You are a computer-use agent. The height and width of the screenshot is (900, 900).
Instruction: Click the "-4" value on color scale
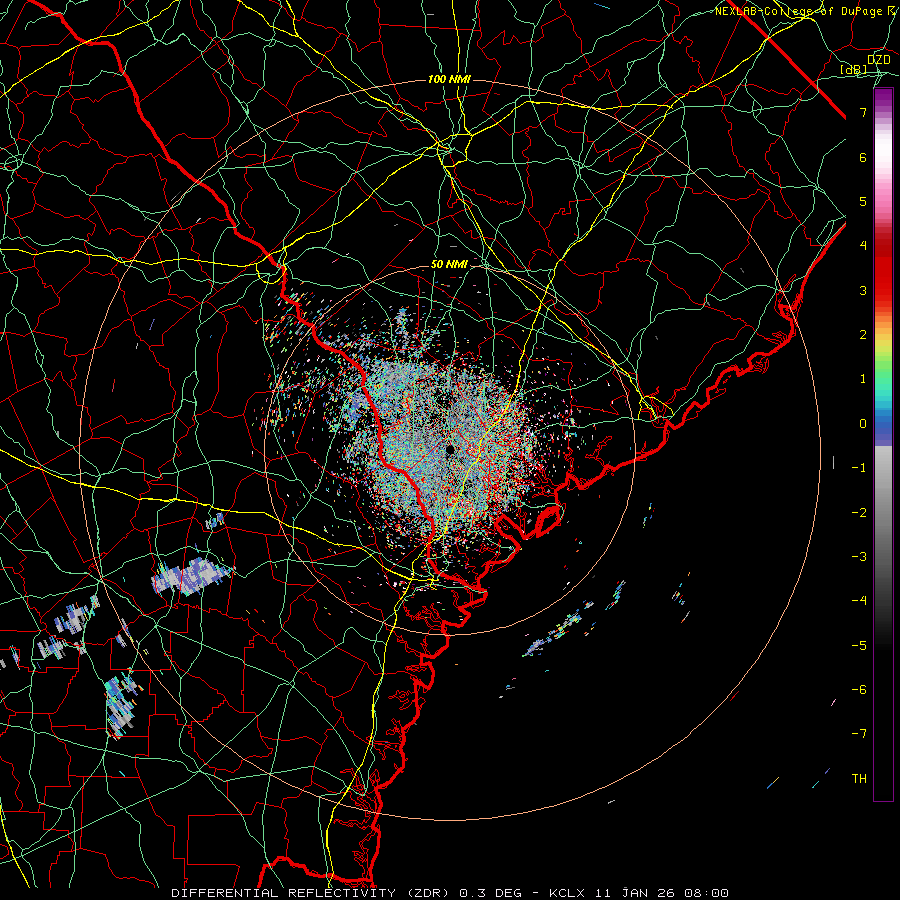[x=859, y=600]
